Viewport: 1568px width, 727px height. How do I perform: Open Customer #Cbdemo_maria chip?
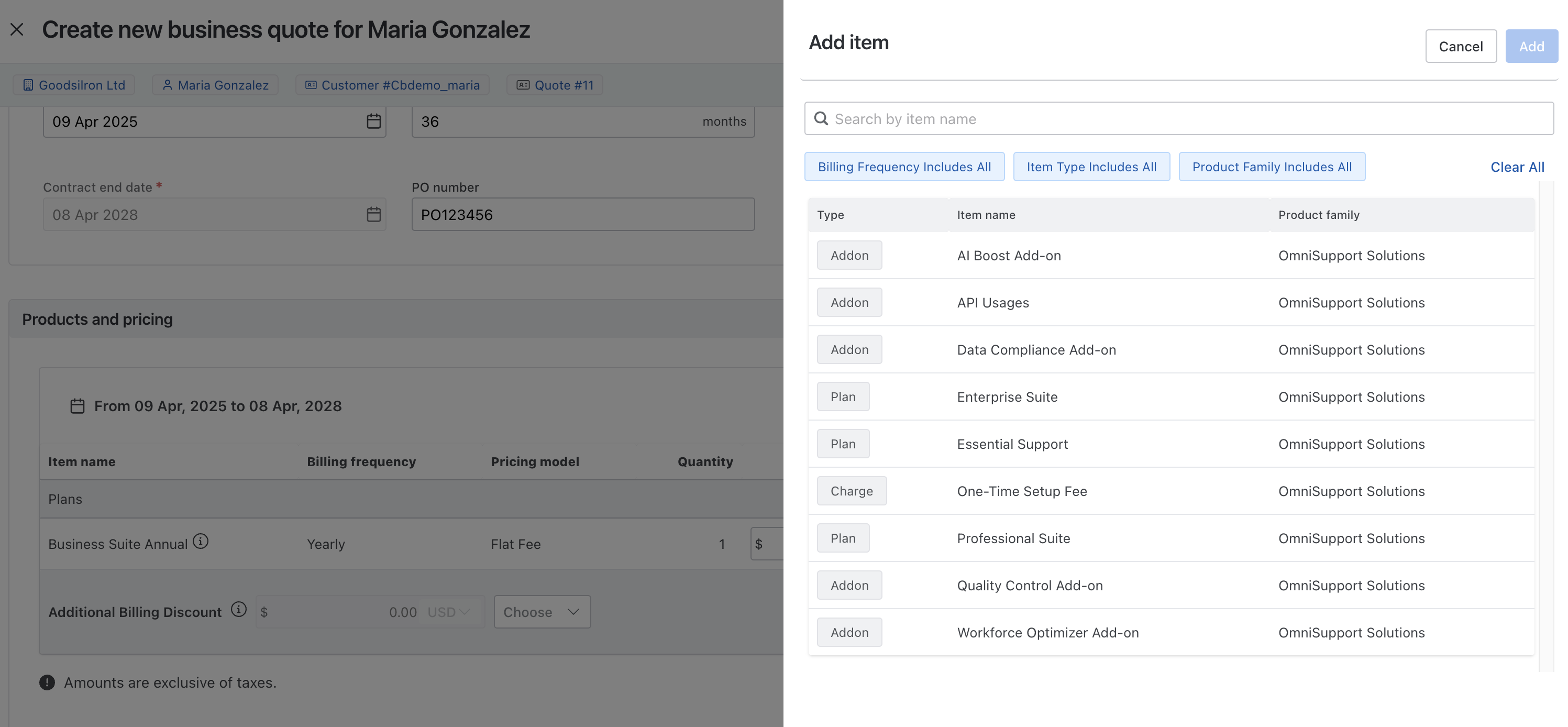pos(393,85)
